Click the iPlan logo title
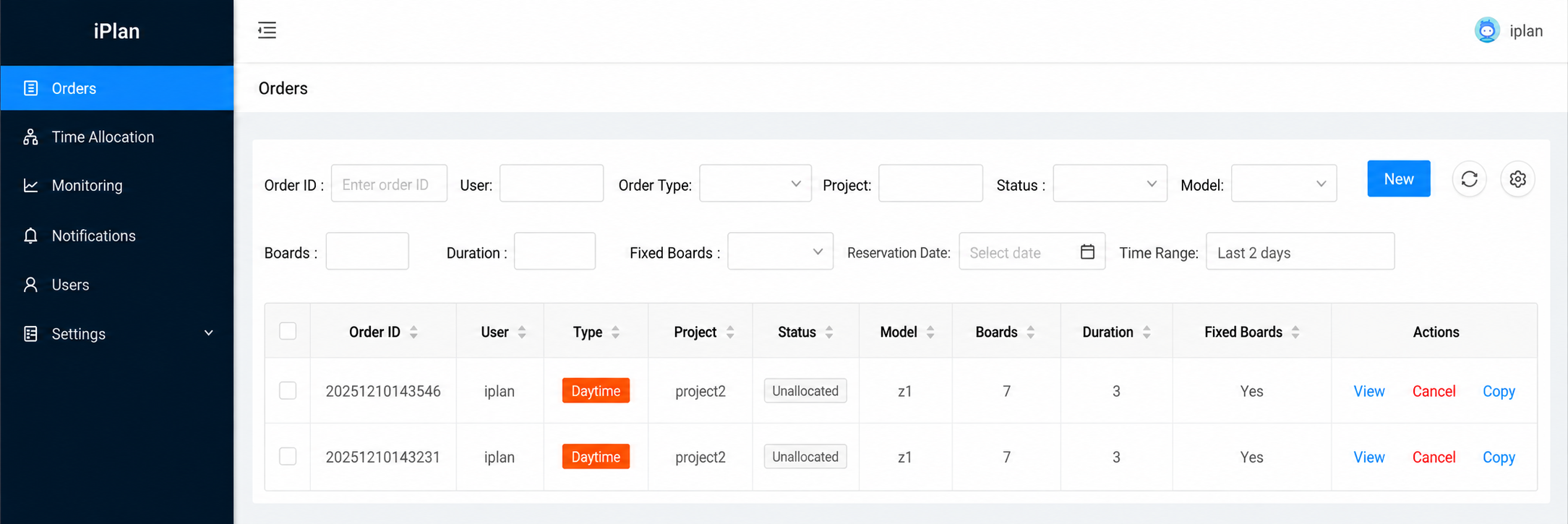The height and width of the screenshot is (524, 1568). point(116,31)
